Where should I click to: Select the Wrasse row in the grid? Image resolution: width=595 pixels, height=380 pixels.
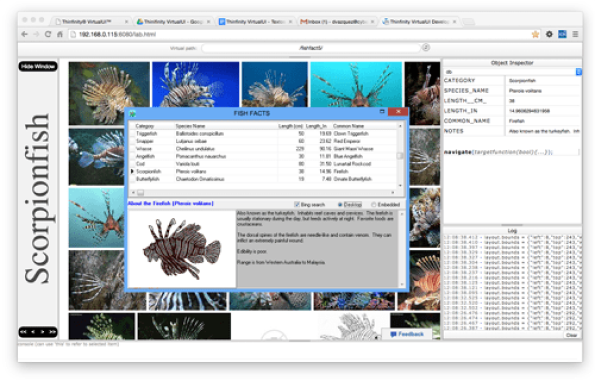tap(264, 149)
